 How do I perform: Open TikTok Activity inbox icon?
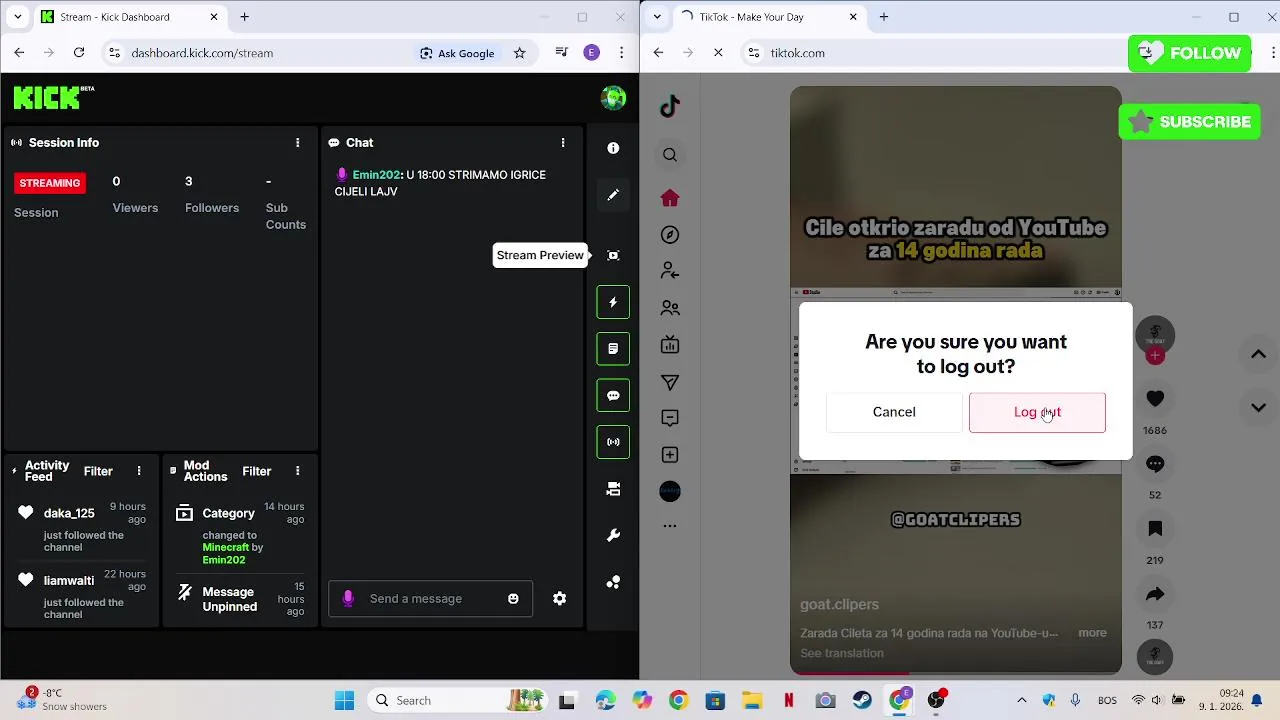[670, 418]
